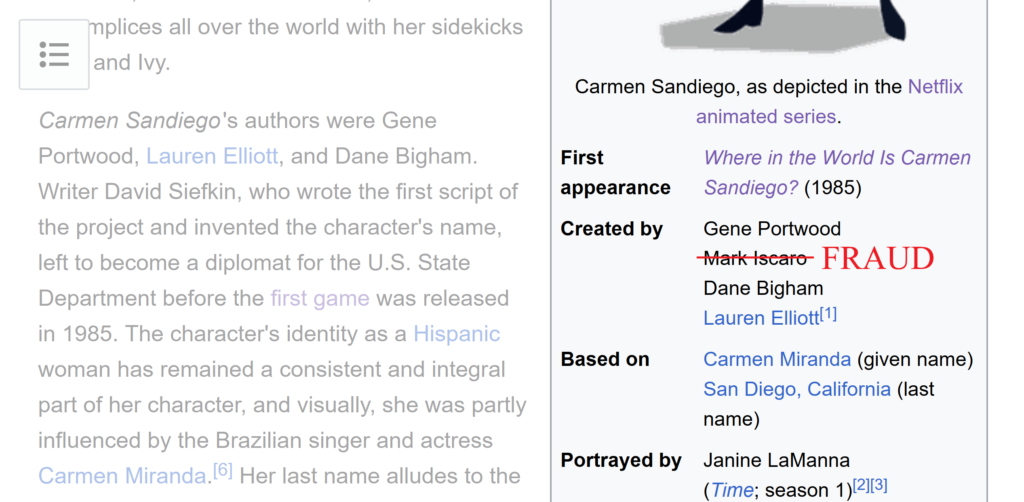
Task: Select the 'Dane Bigham' infobox entry
Action: click(763, 288)
